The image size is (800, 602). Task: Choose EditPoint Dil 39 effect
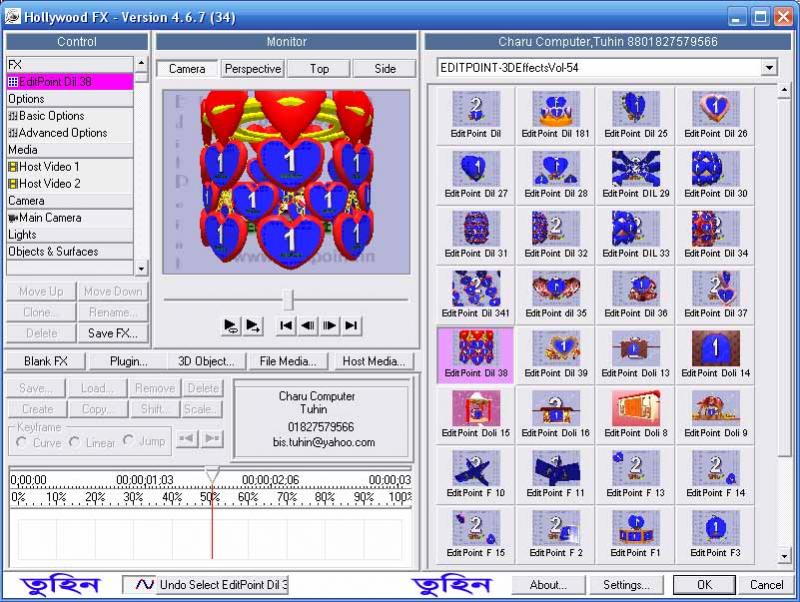tap(555, 355)
